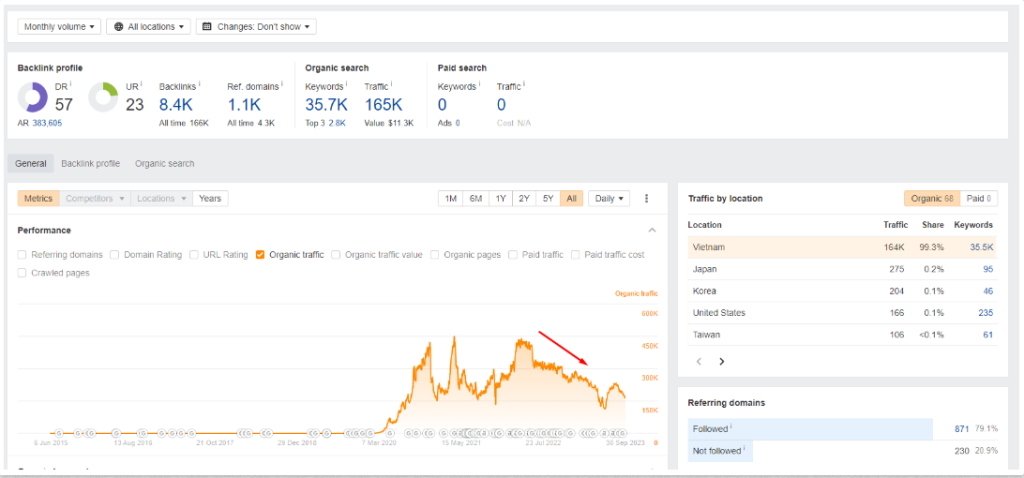This screenshot has height=478, width=1024.
Task: Click the previous page arrow under locations
Action: 698,361
